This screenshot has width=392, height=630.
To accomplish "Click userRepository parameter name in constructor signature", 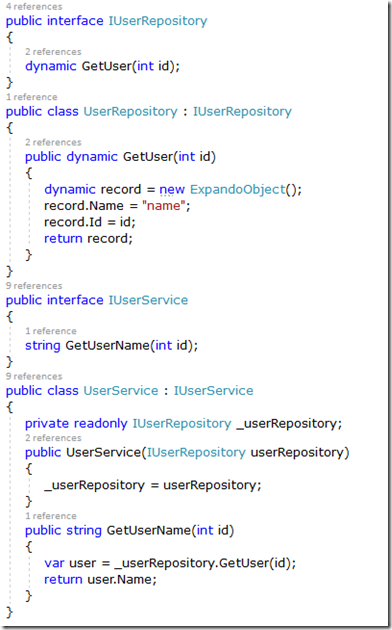I will tap(297, 452).
